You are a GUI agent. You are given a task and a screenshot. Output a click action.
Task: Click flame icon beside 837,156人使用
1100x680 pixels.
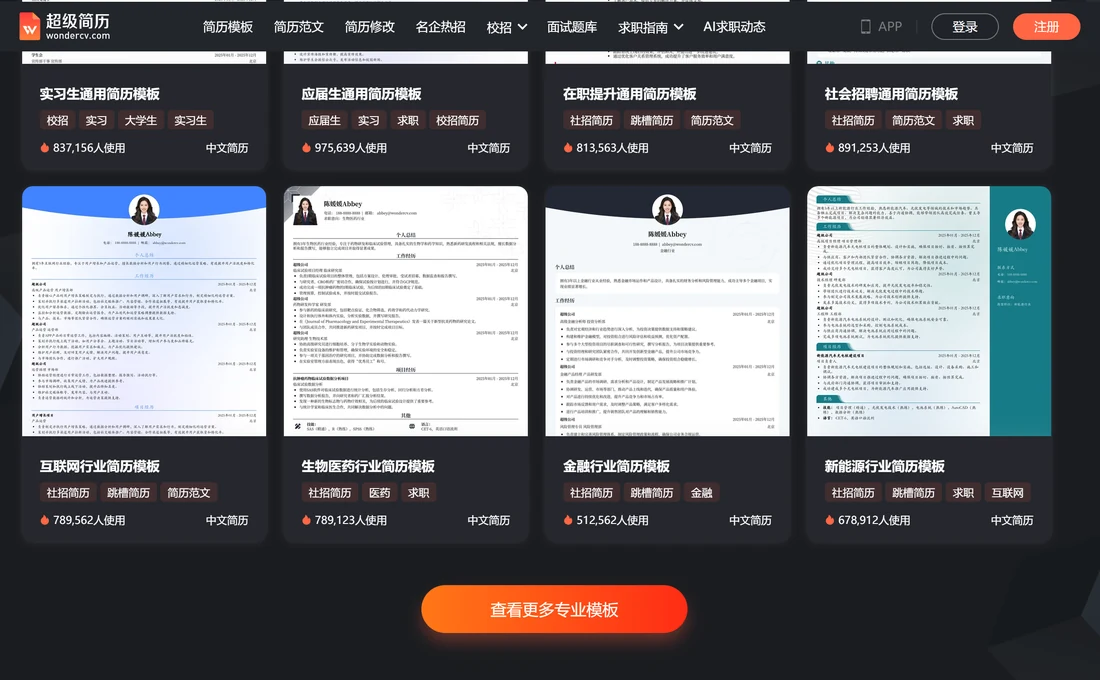[45, 148]
